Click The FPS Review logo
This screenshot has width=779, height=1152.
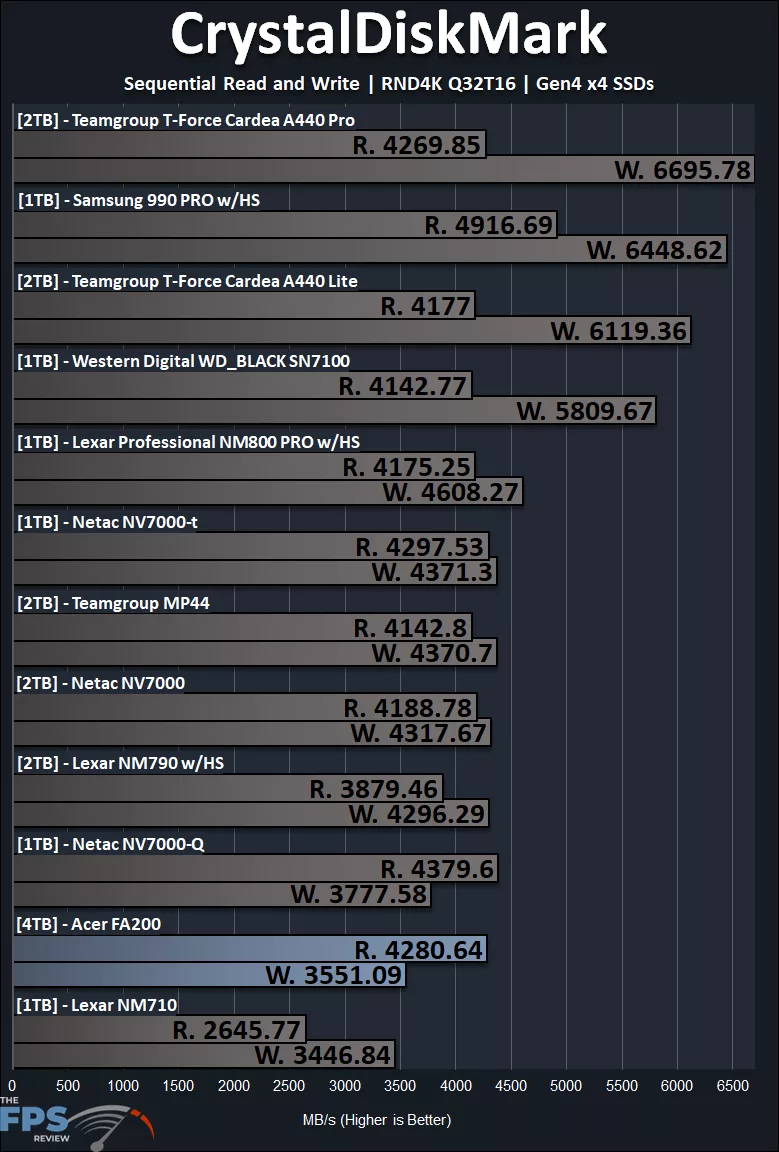pos(76,1123)
